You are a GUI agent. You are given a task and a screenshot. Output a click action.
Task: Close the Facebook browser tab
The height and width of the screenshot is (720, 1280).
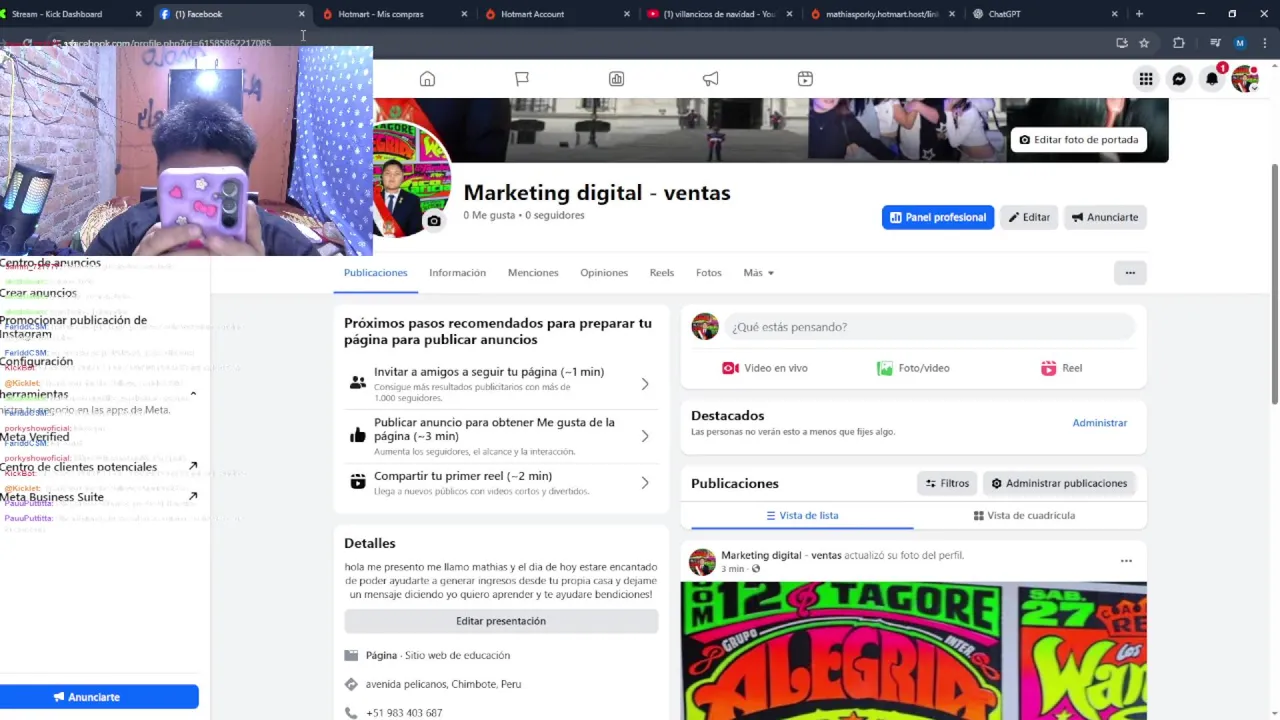tap(302, 14)
